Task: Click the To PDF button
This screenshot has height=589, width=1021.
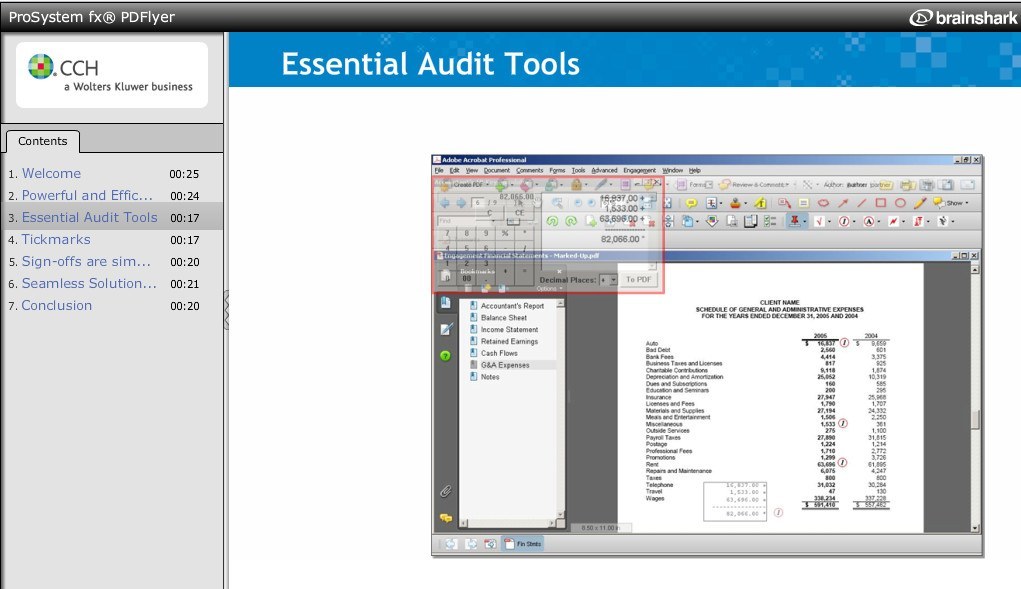Action: pos(640,279)
